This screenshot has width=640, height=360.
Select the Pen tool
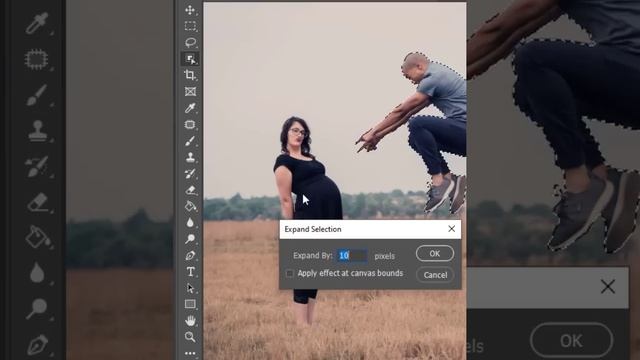click(x=190, y=256)
